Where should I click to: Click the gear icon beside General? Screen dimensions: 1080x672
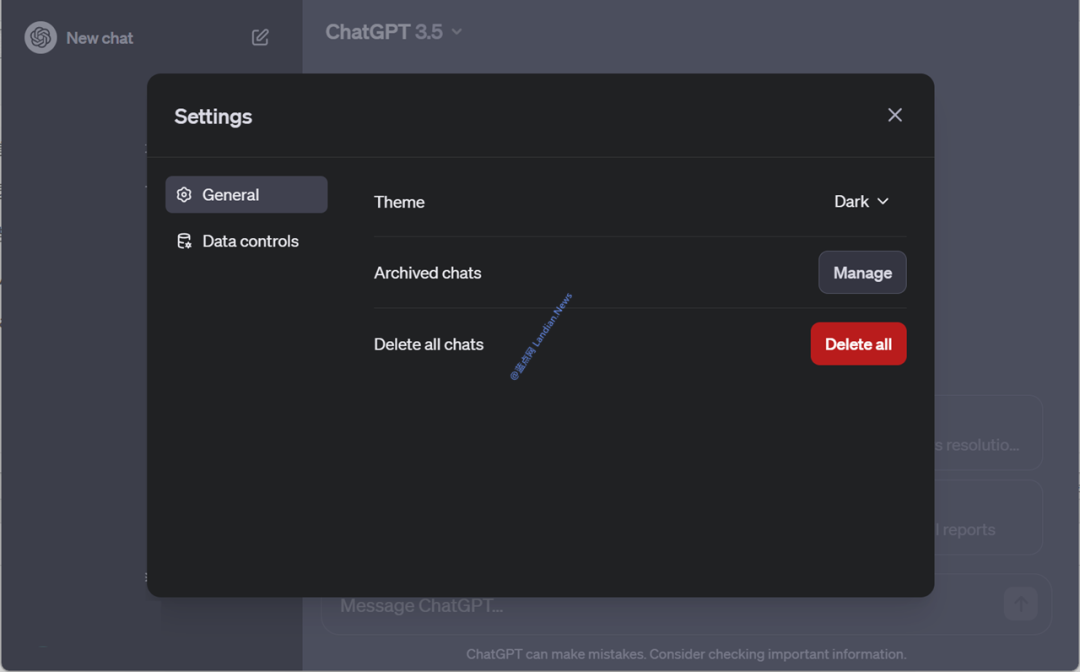(x=184, y=195)
